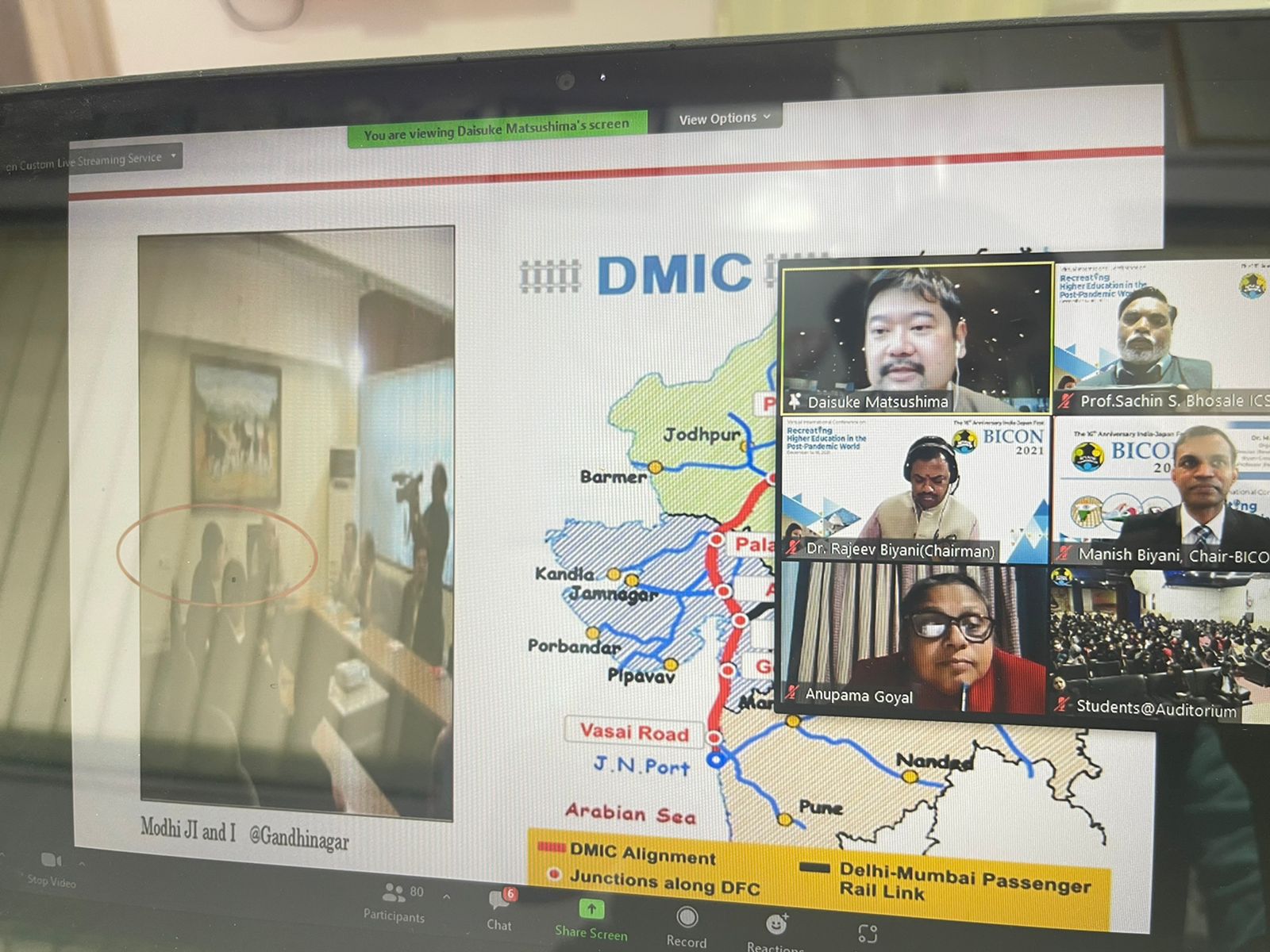This screenshot has height=952, width=1270.
Task: Click the meeting room photo on the slide
Action: pyautogui.click(x=296, y=523)
